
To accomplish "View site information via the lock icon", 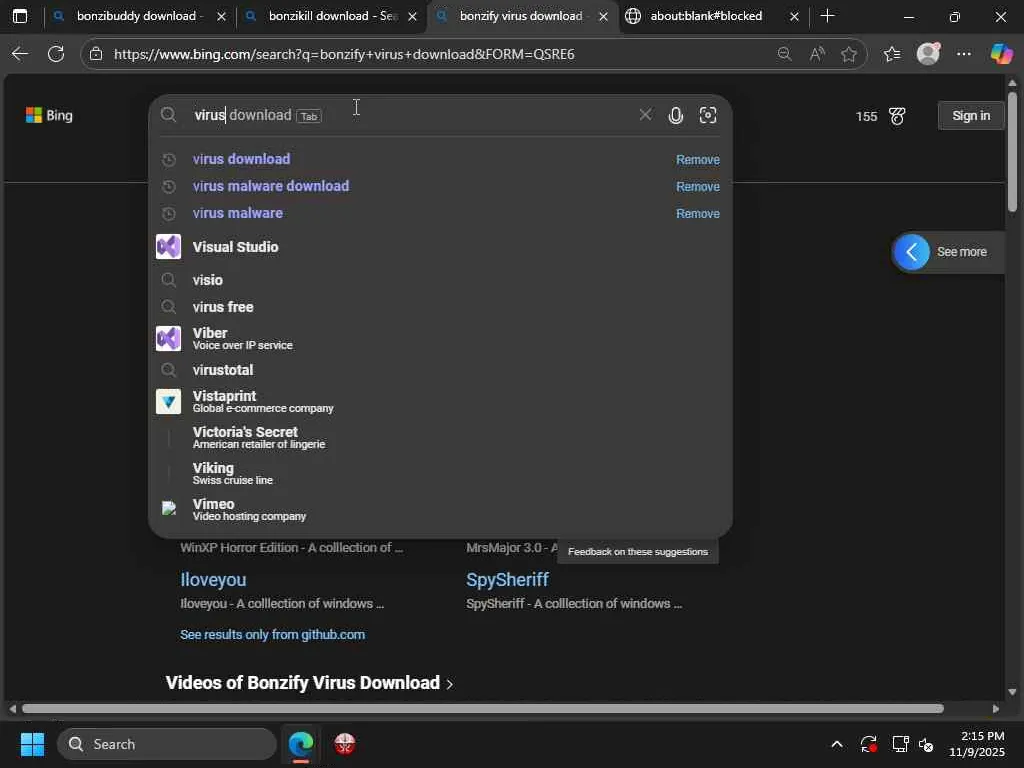I will pyautogui.click(x=96, y=54).
